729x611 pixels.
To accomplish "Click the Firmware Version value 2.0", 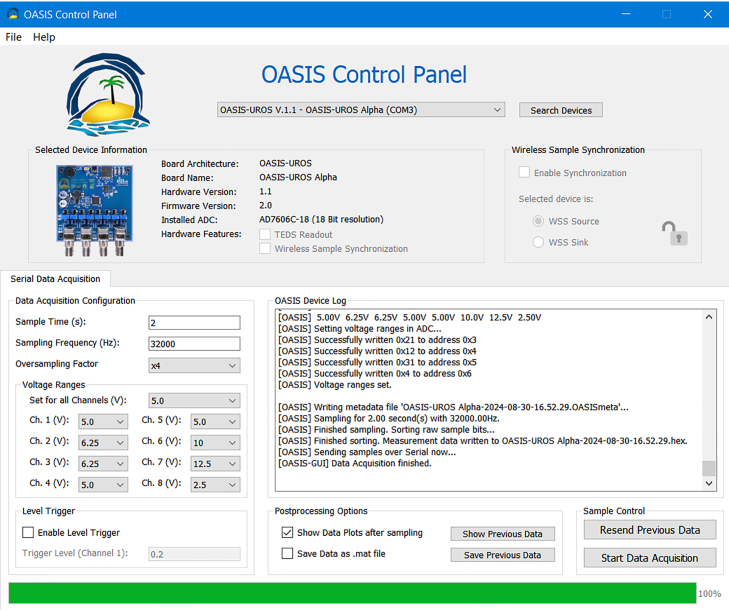I will coord(265,206).
